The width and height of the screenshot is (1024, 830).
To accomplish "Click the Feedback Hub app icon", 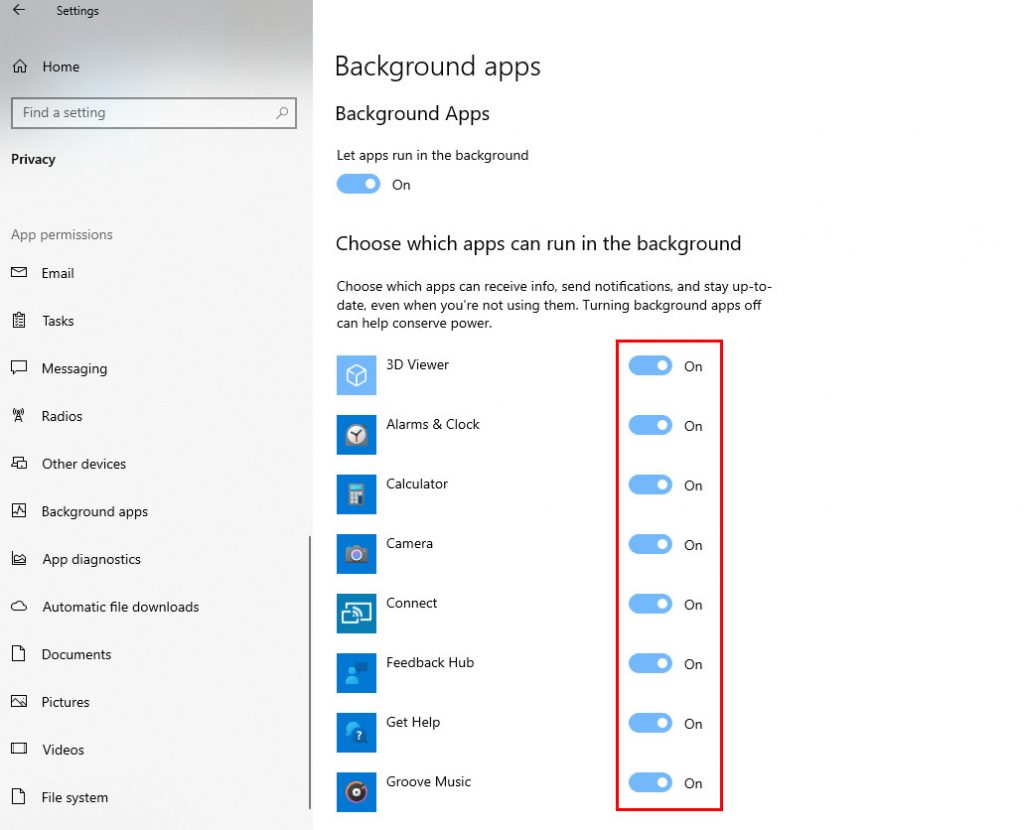I will pyautogui.click(x=356, y=672).
